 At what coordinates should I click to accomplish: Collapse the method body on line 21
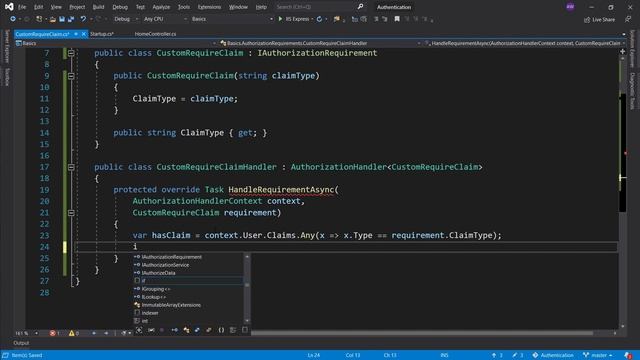(x=71, y=213)
